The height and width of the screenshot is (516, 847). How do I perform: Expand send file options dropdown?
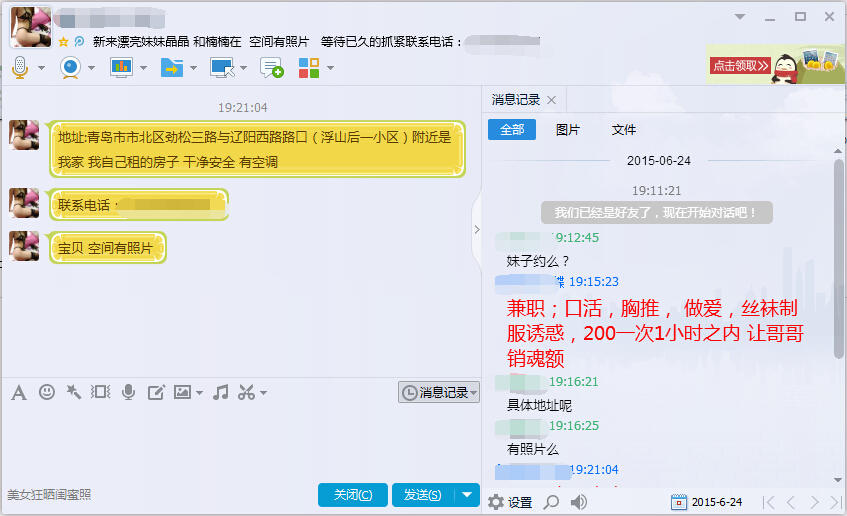[193, 68]
